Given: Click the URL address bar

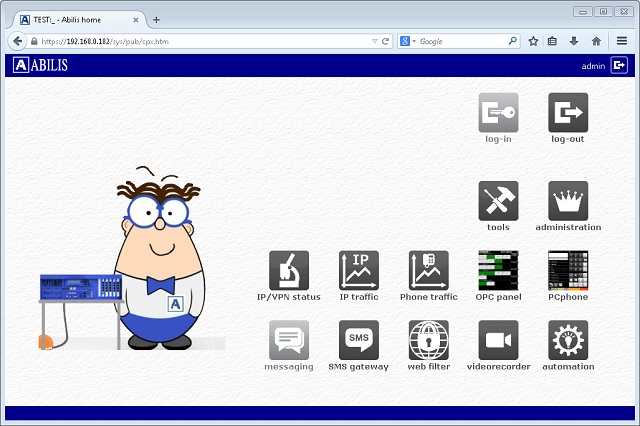Looking at the screenshot, I should [200, 41].
